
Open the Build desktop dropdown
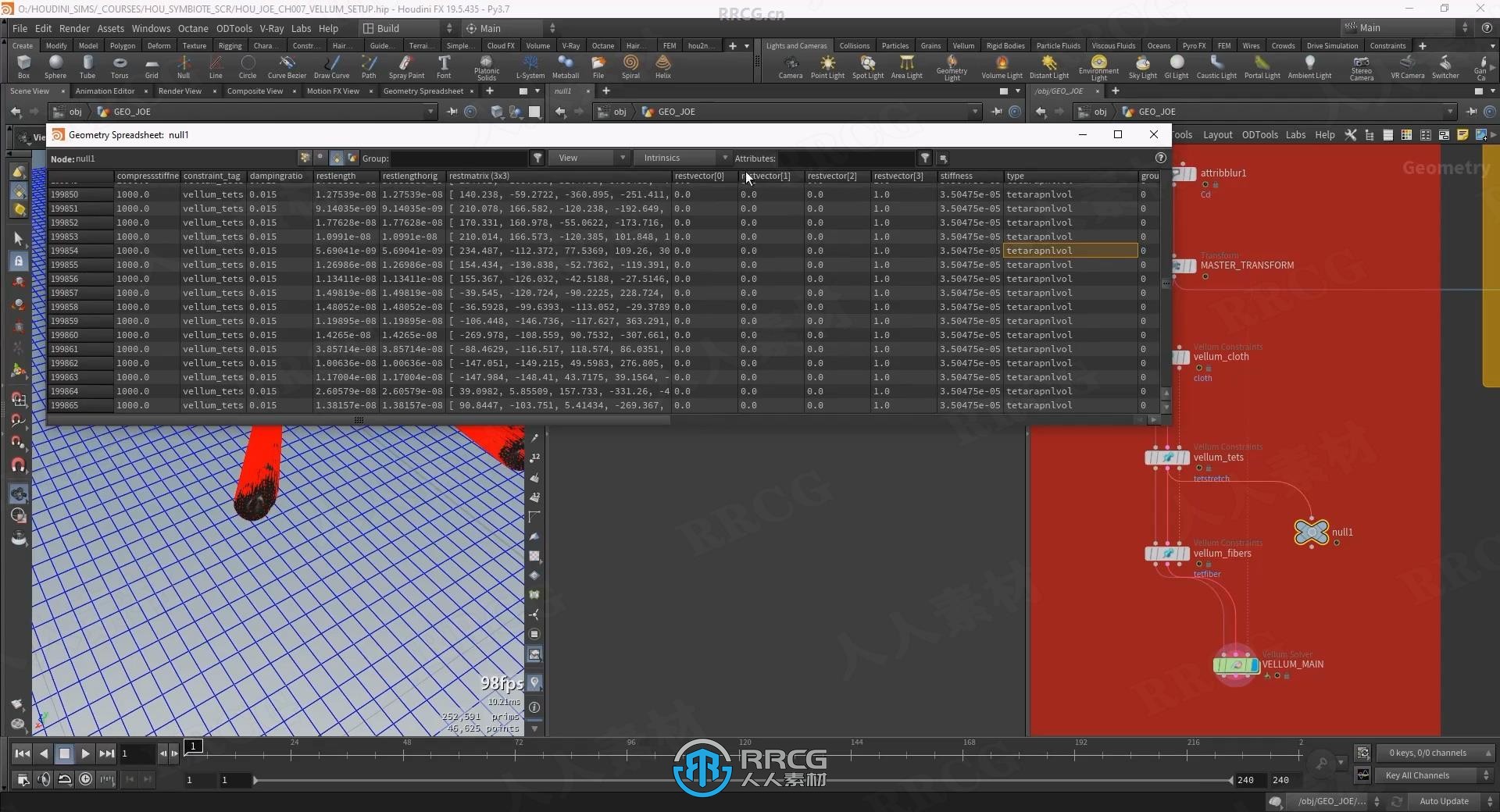tap(407, 28)
